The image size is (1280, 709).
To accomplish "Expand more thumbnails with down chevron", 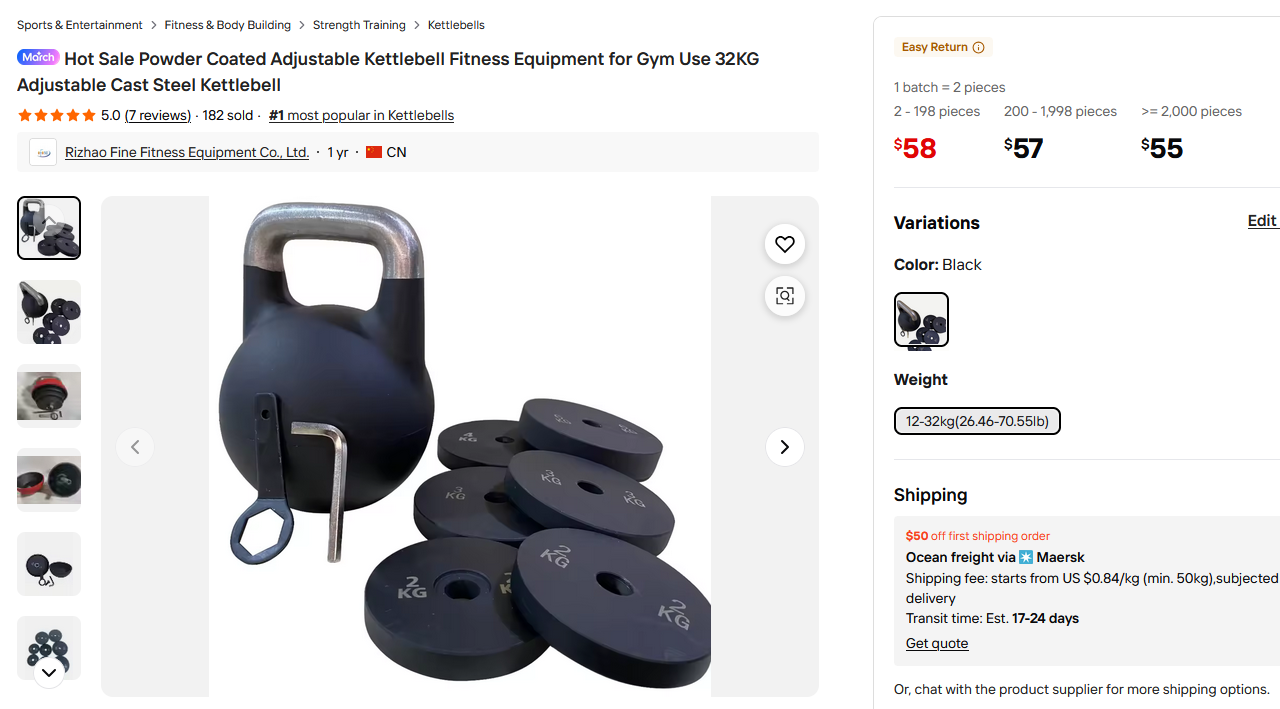I will click(x=49, y=673).
